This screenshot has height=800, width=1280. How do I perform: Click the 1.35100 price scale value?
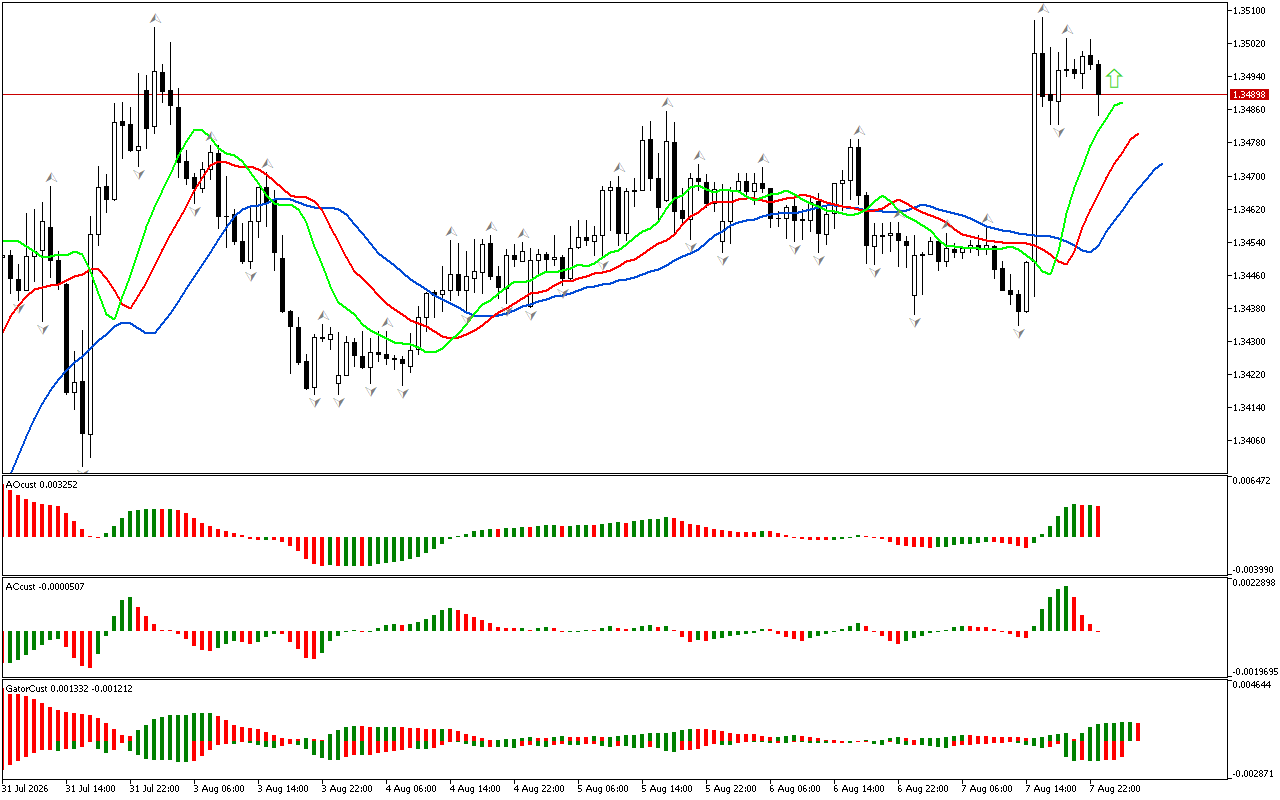[1250, 11]
